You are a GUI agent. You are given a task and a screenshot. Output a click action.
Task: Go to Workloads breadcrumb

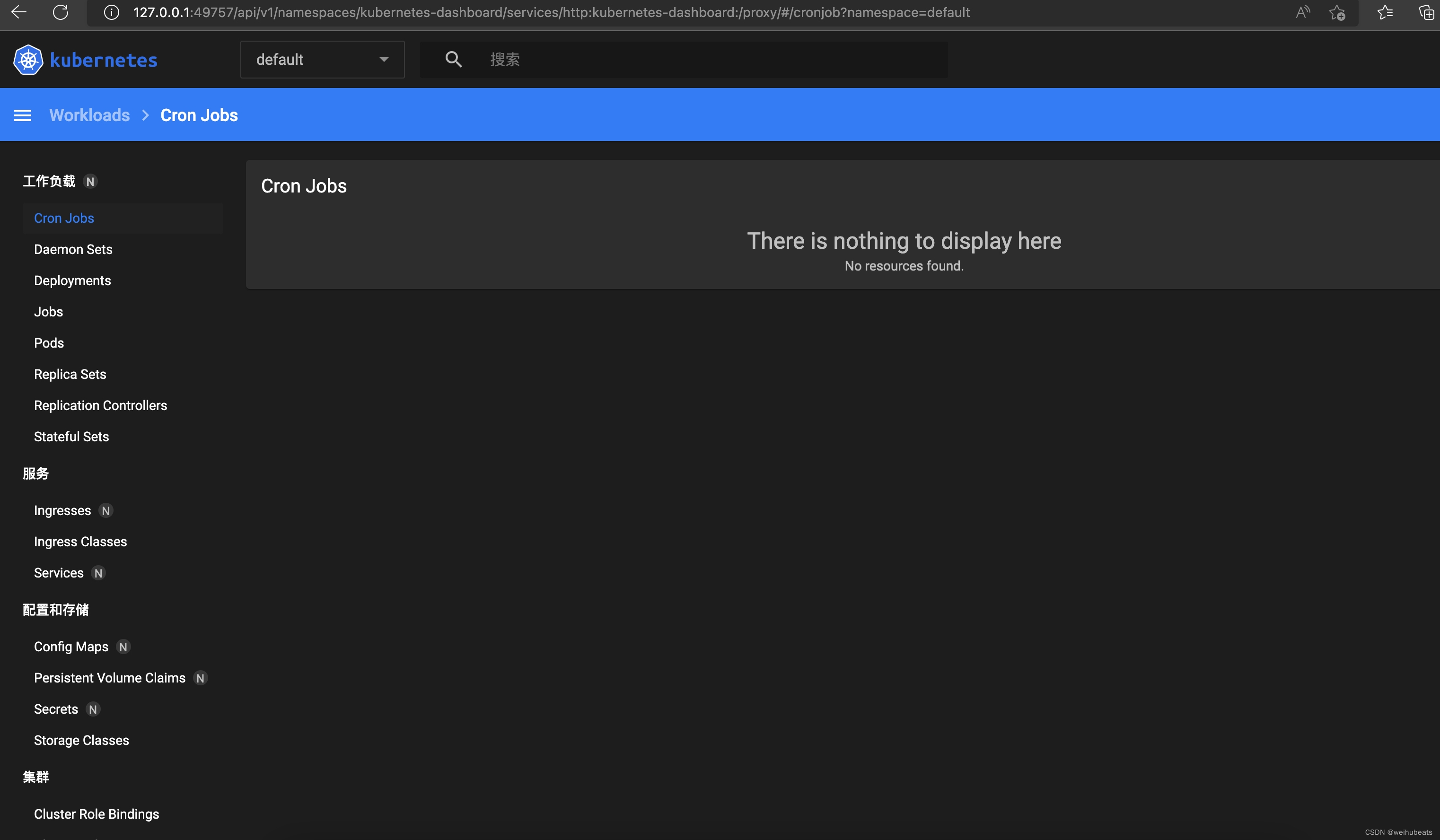point(90,115)
